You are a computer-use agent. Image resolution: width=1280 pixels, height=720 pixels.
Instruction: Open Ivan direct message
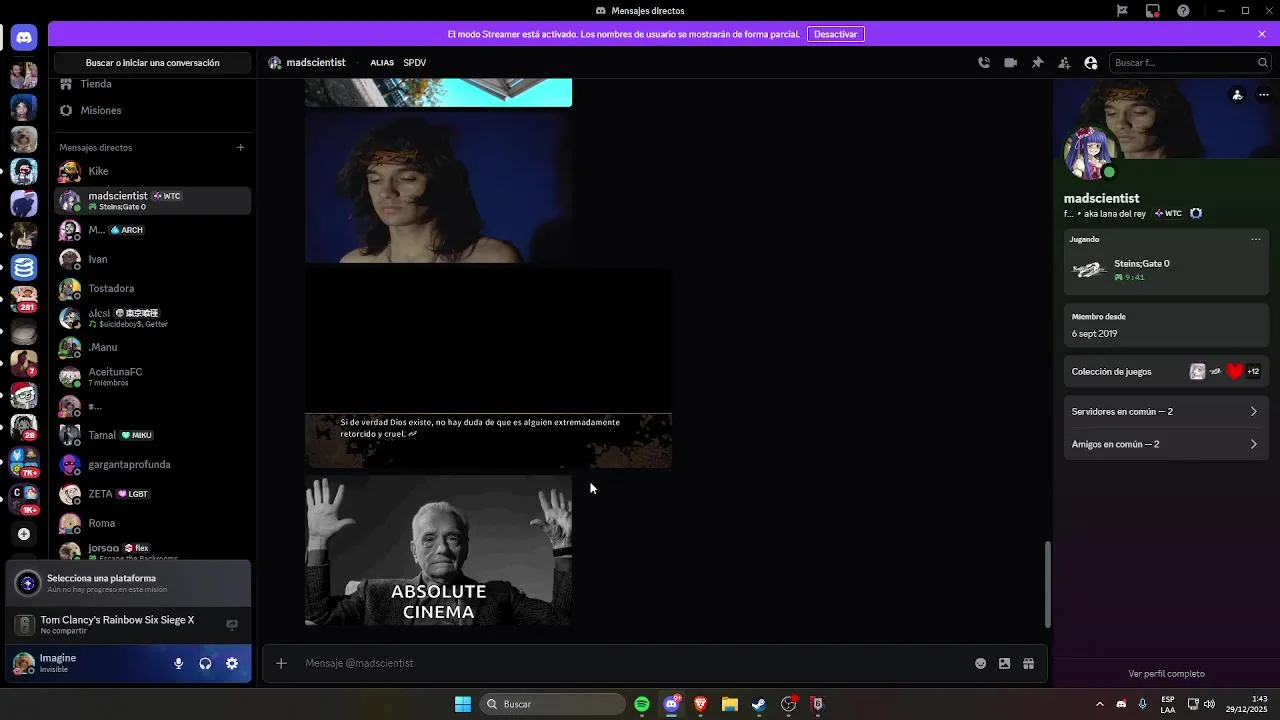click(152, 259)
